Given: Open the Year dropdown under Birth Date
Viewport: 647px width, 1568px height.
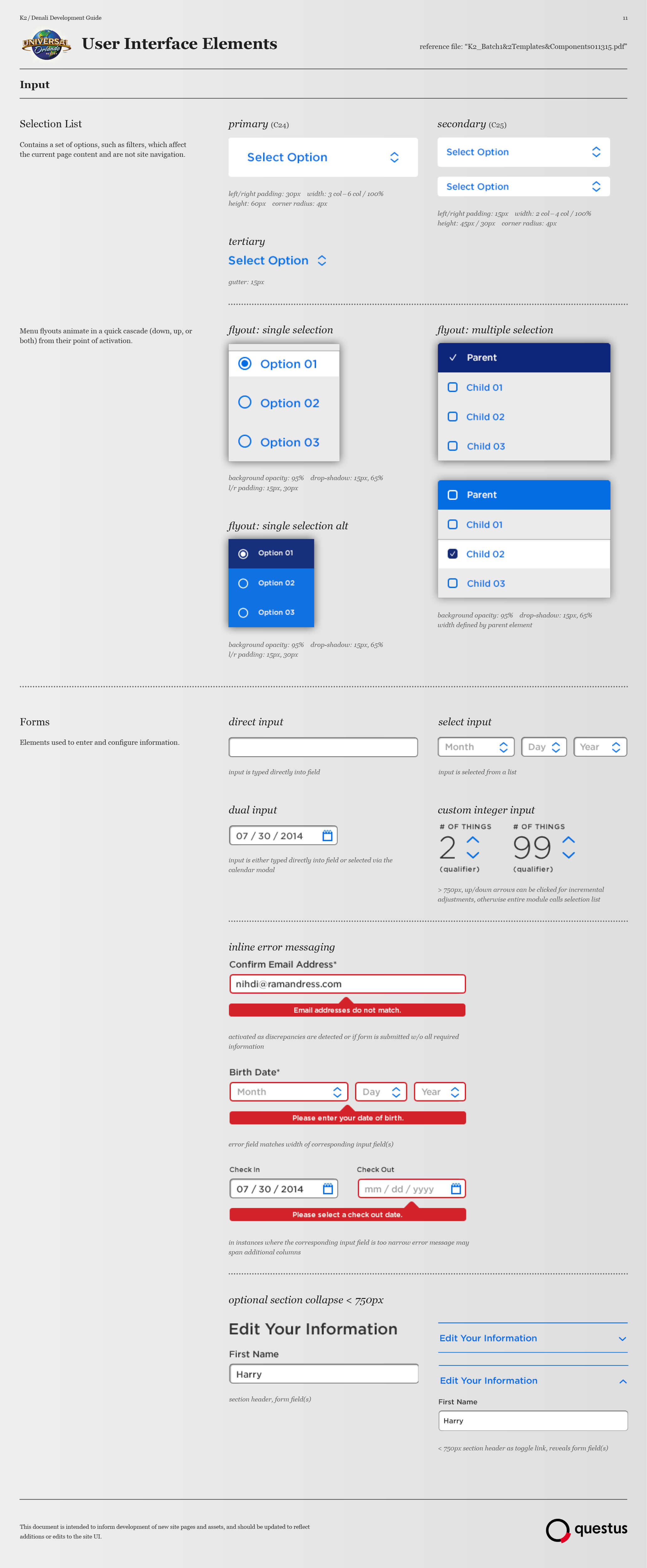Looking at the screenshot, I should pyautogui.click(x=439, y=1091).
